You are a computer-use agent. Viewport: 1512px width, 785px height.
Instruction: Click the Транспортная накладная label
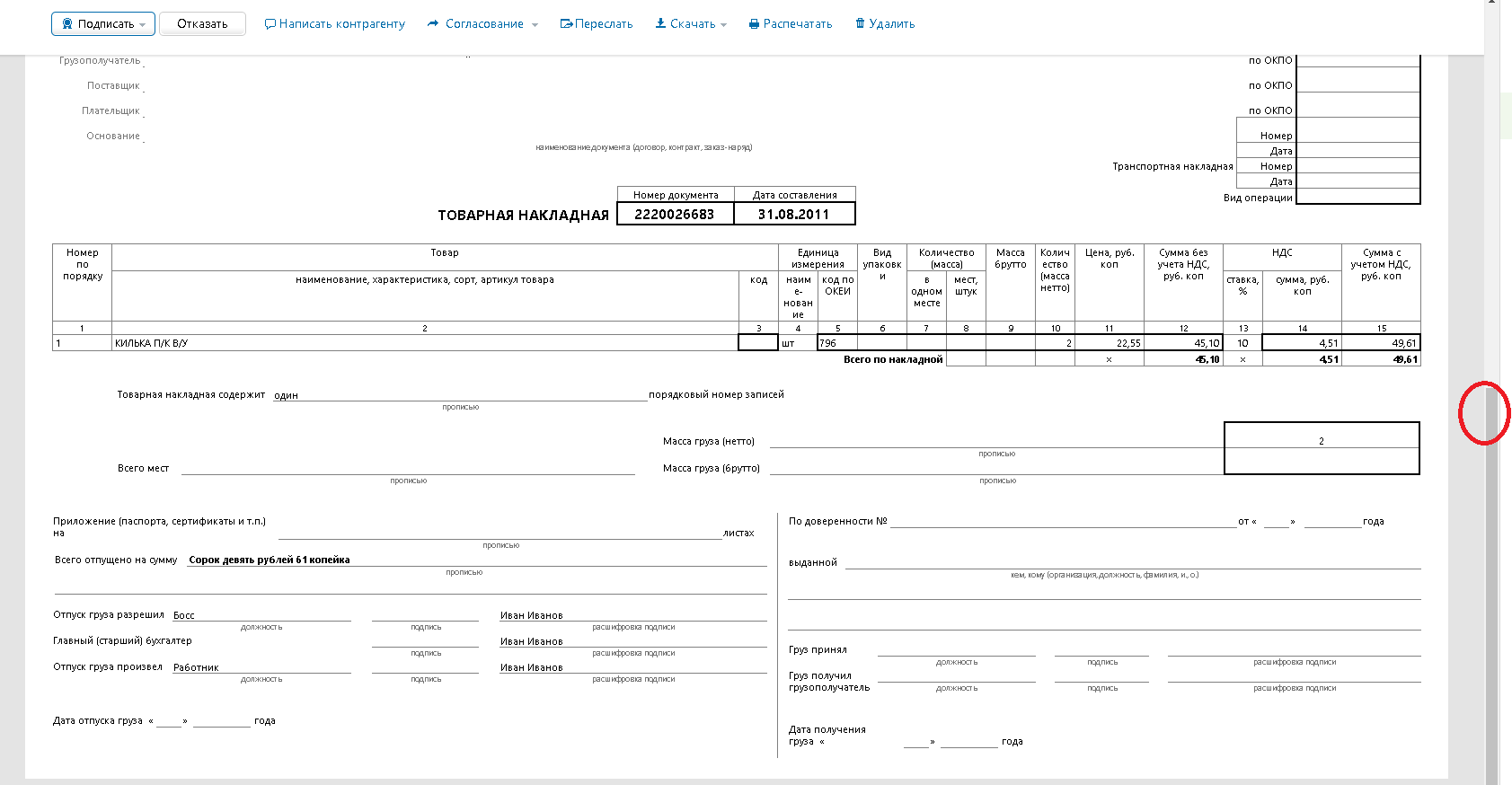pyautogui.click(x=1172, y=166)
